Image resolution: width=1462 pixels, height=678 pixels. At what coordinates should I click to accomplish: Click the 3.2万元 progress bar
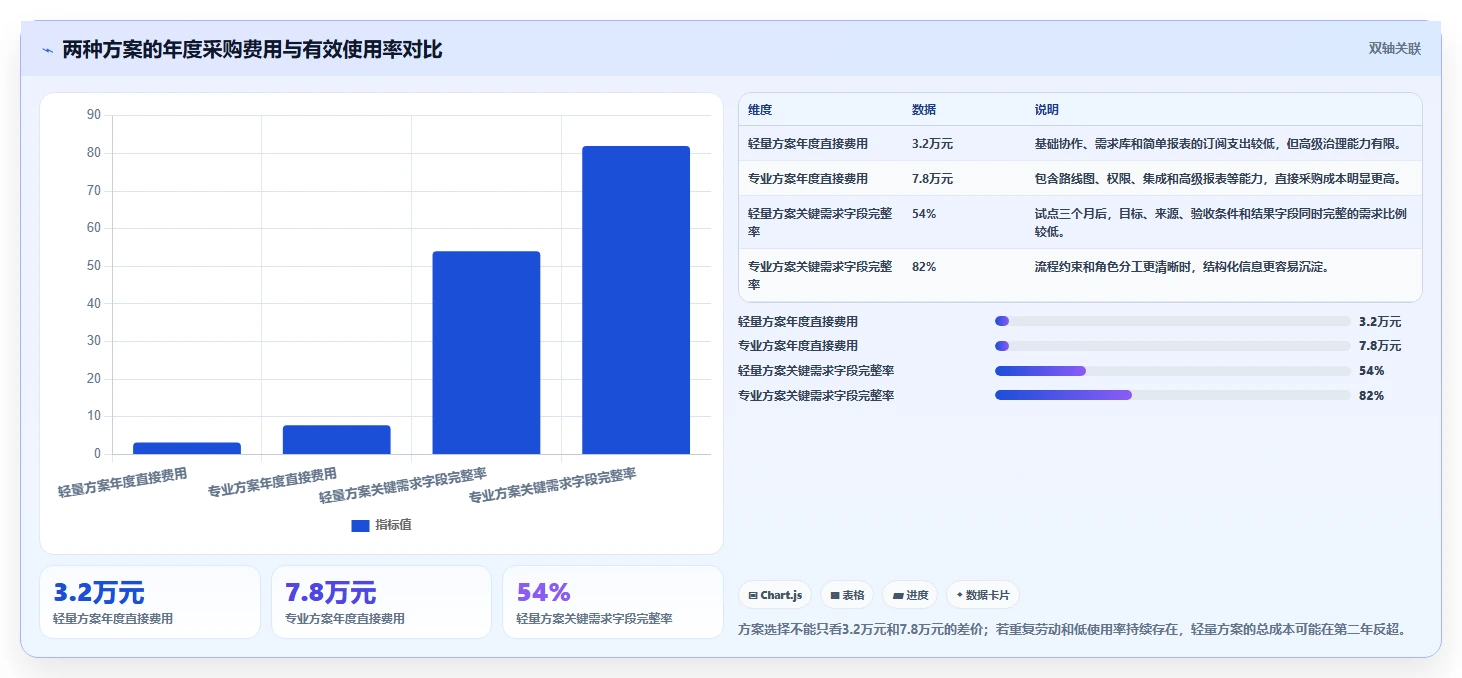pyautogui.click(x=1172, y=321)
